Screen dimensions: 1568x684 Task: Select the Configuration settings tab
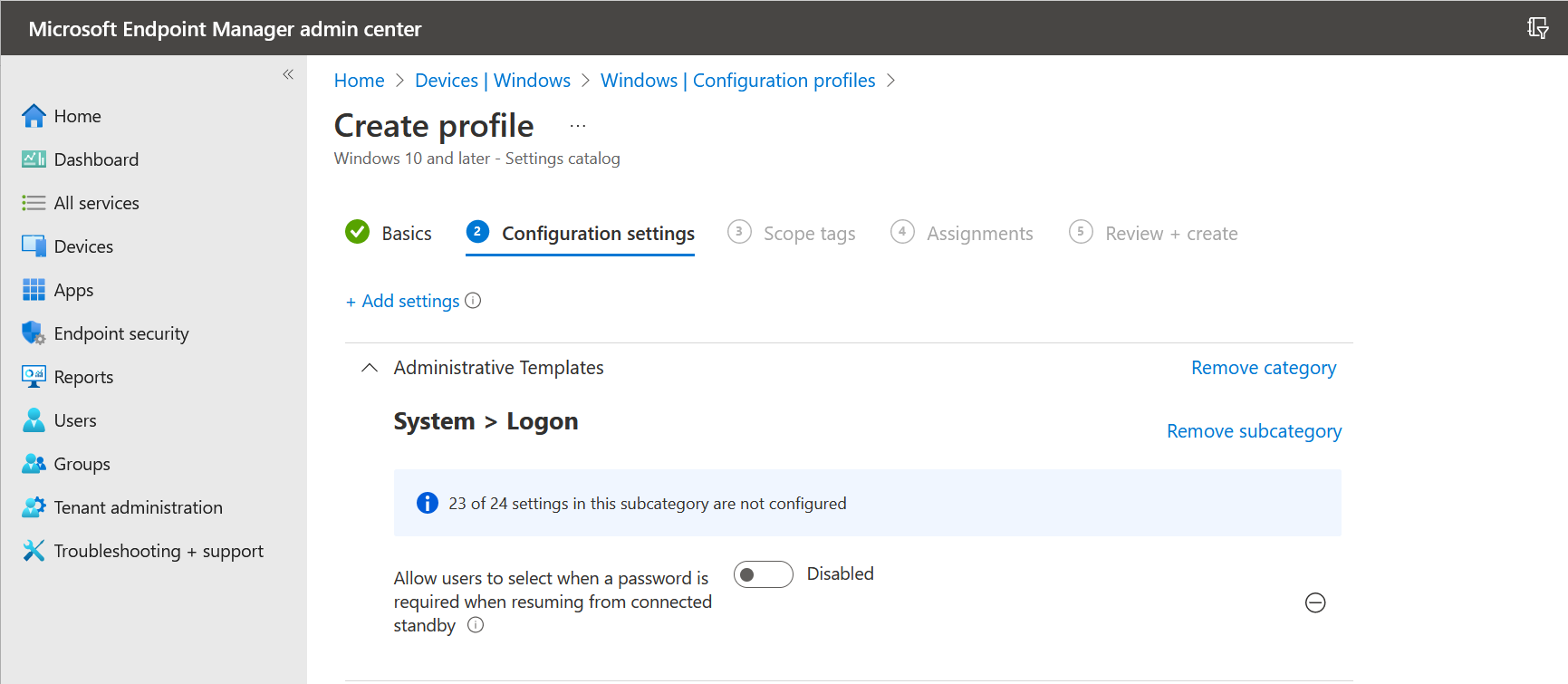(597, 233)
